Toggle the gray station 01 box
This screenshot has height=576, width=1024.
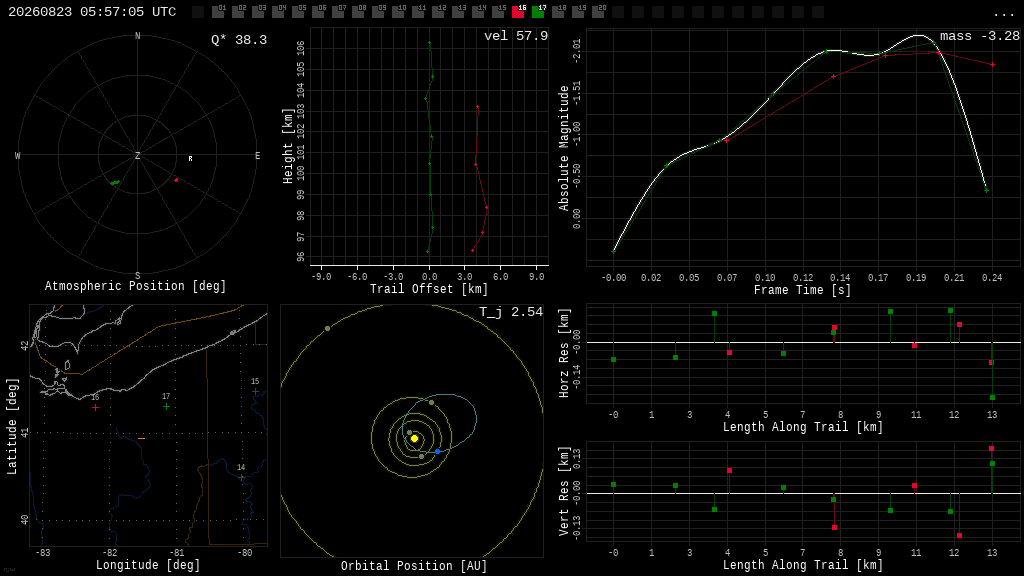coord(218,12)
